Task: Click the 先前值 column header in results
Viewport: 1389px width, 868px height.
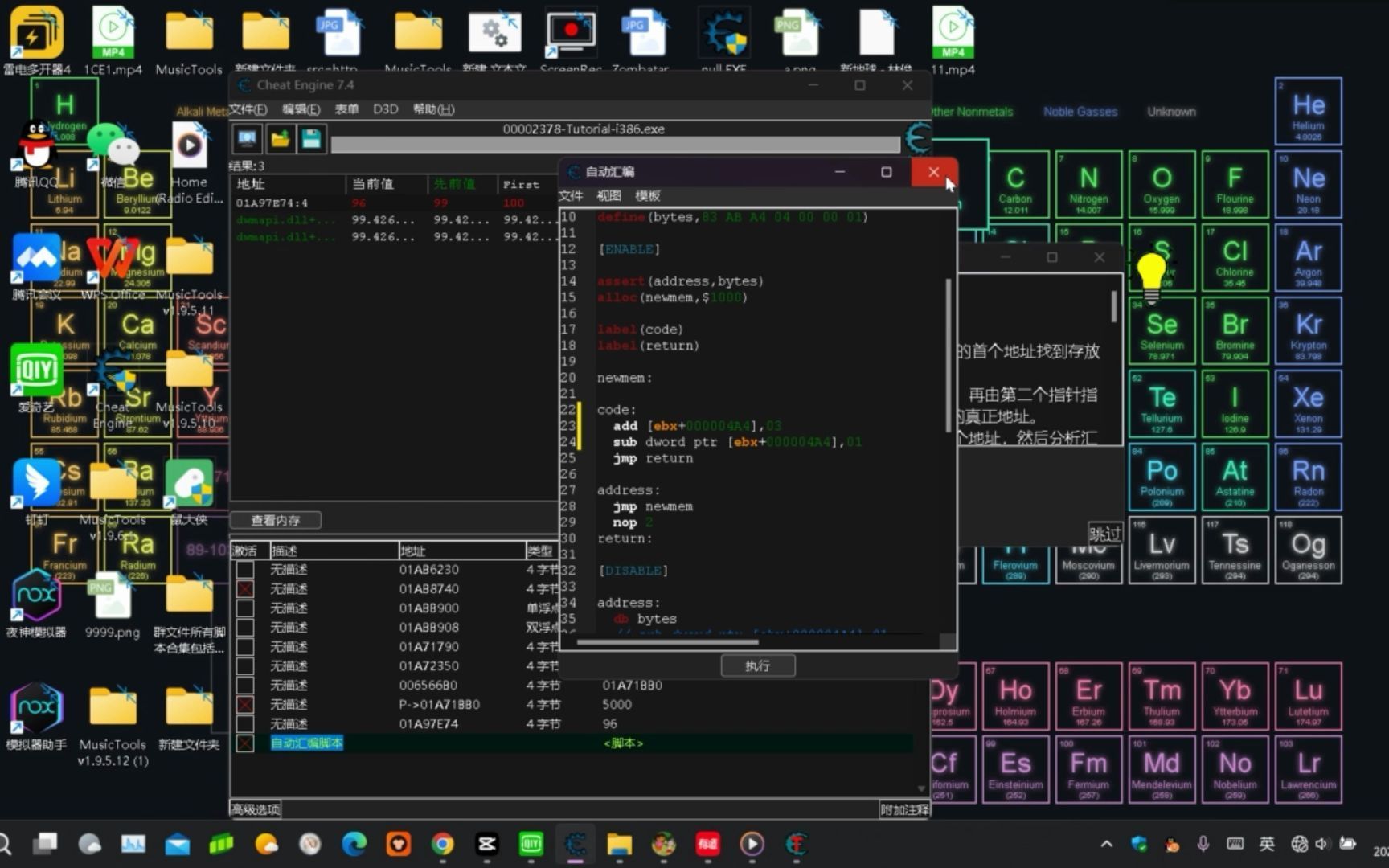Action: tap(462, 184)
